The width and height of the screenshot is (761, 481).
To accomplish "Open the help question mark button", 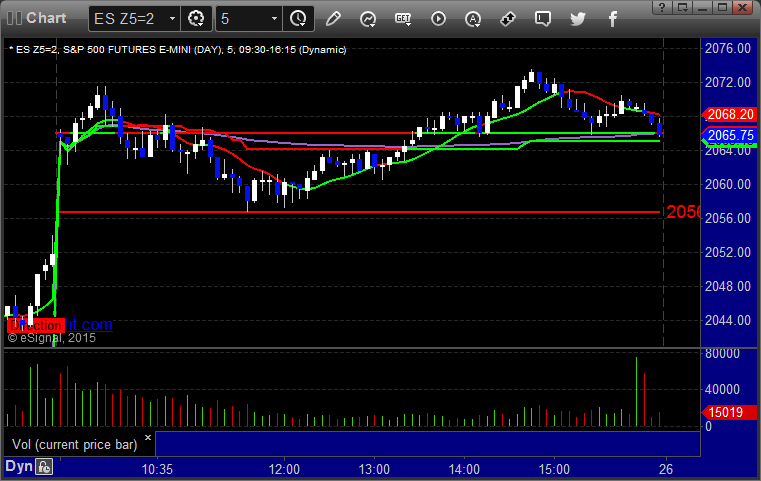I will [662, 7].
